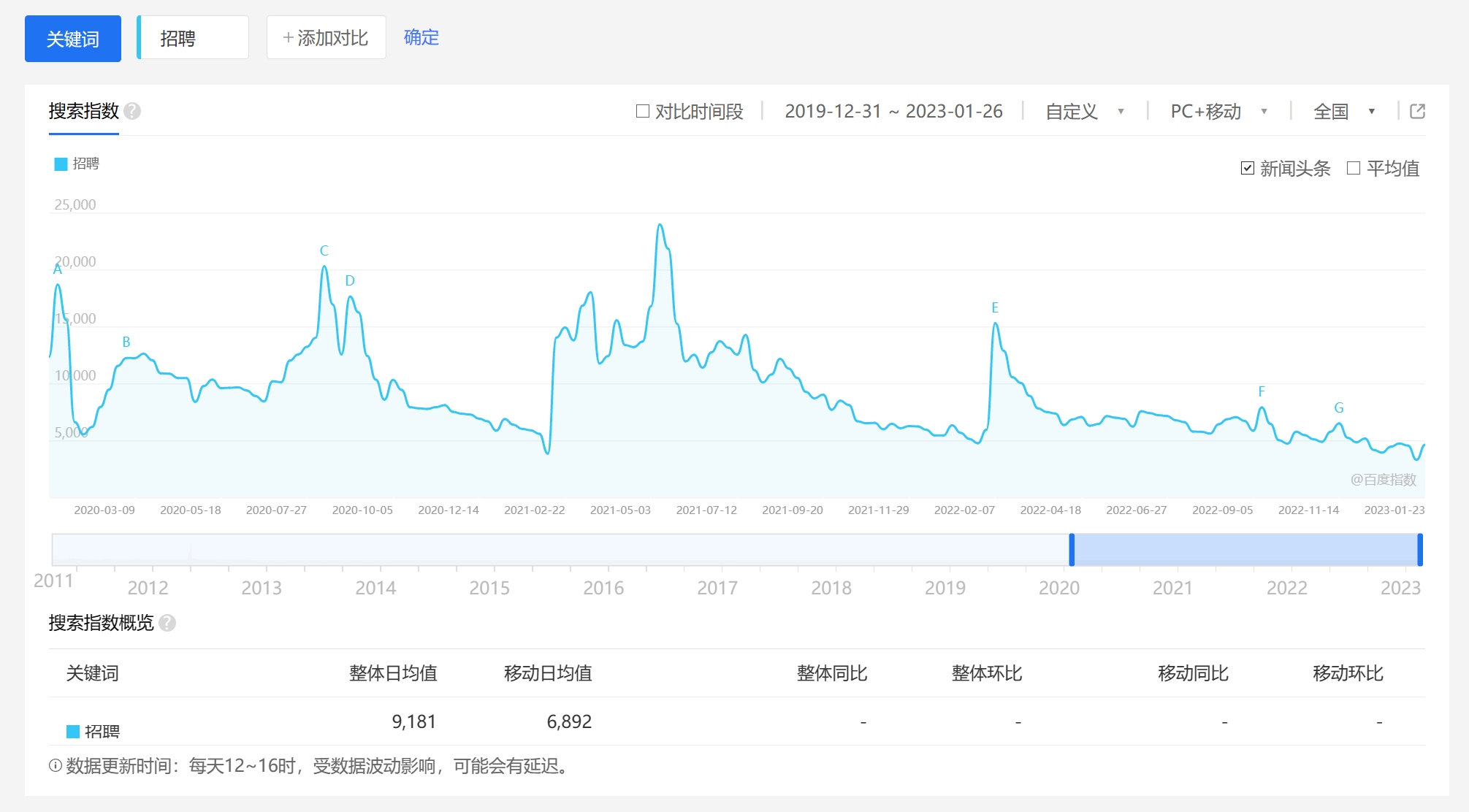Uncheck the 新闻头条 checkbox
Screen dimensions: 1469x812
pyautogui.click(x=1247, y=167)
